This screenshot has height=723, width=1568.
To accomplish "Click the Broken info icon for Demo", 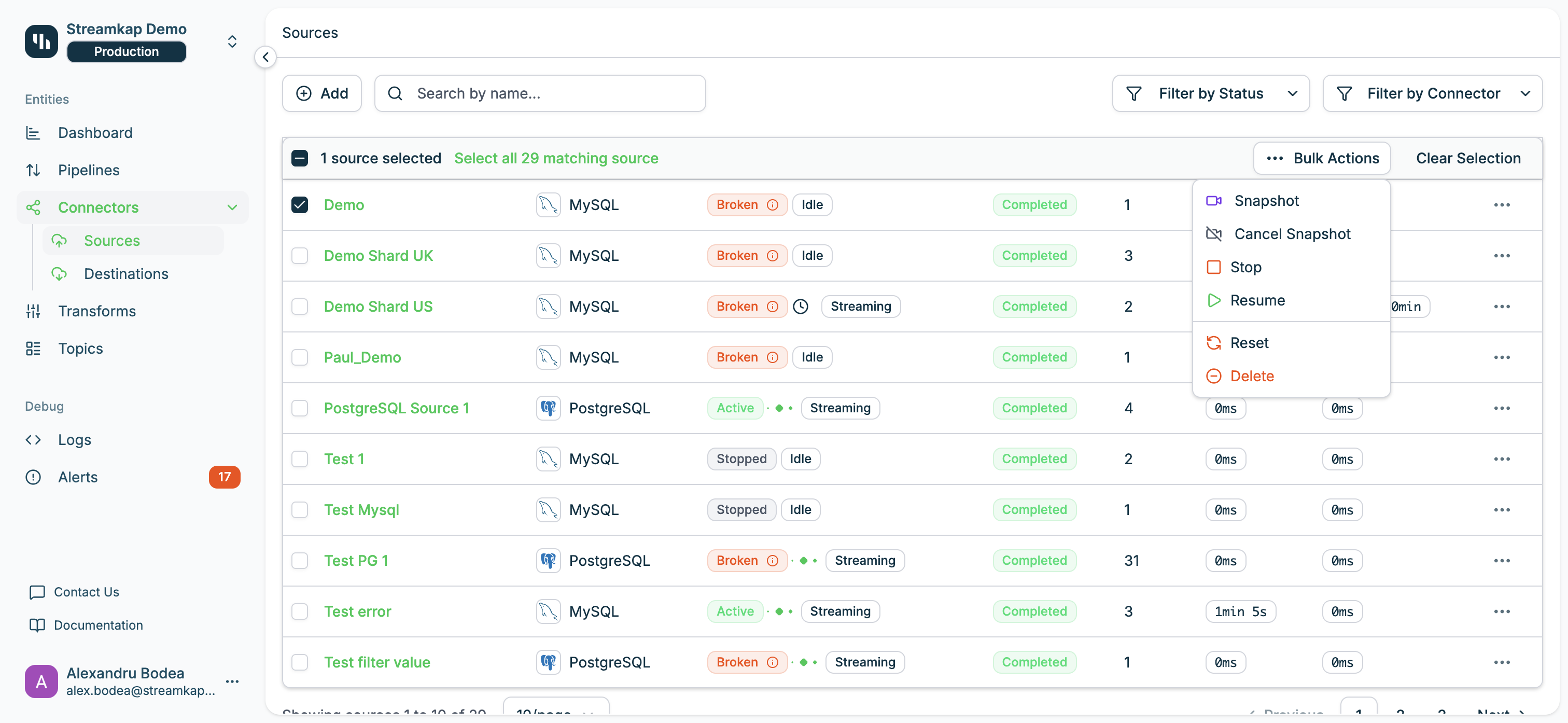I will coord(773,205).
